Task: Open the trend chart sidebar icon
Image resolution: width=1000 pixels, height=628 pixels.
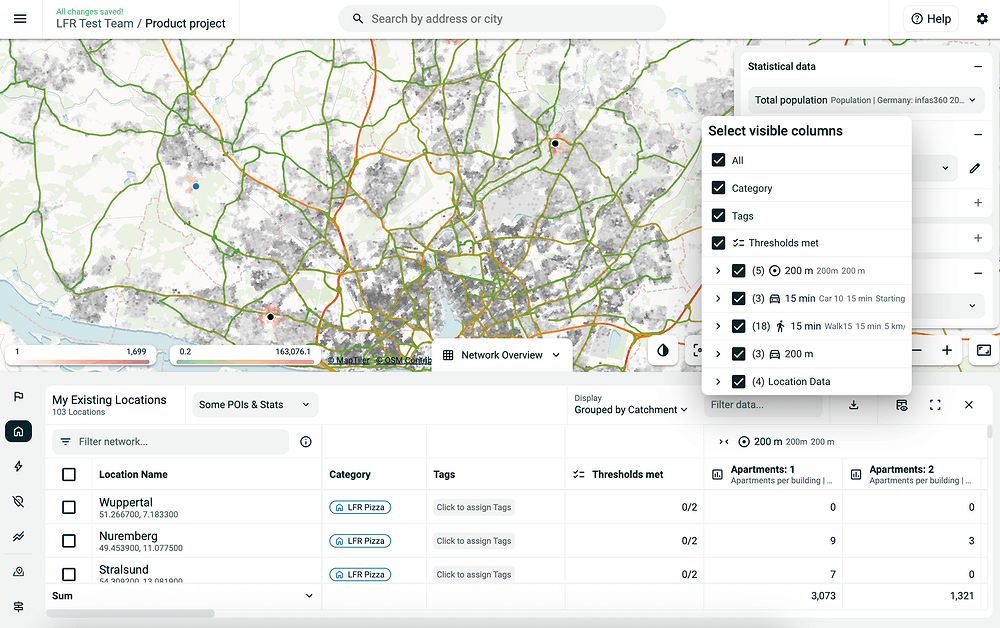Action: (18, 537)
